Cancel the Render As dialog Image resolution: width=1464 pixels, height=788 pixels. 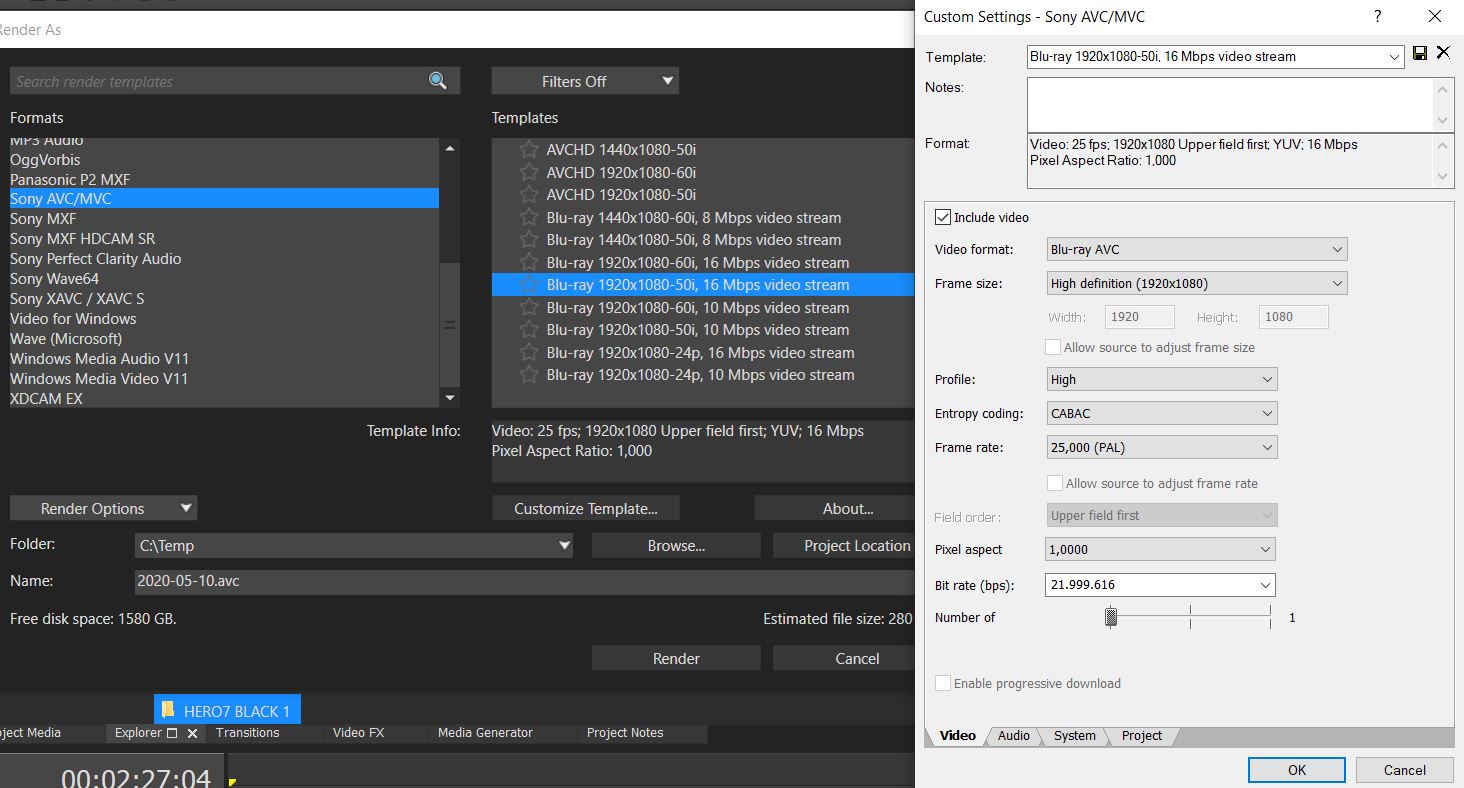844,658
